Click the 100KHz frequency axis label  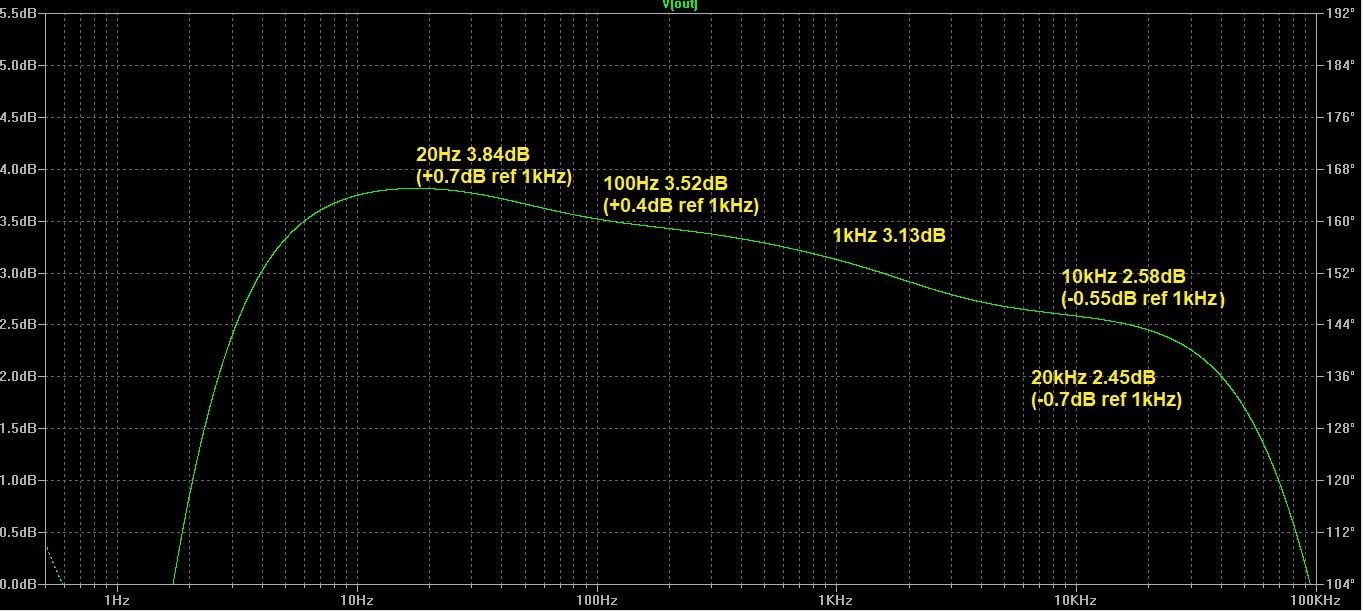click(1314, 600)
